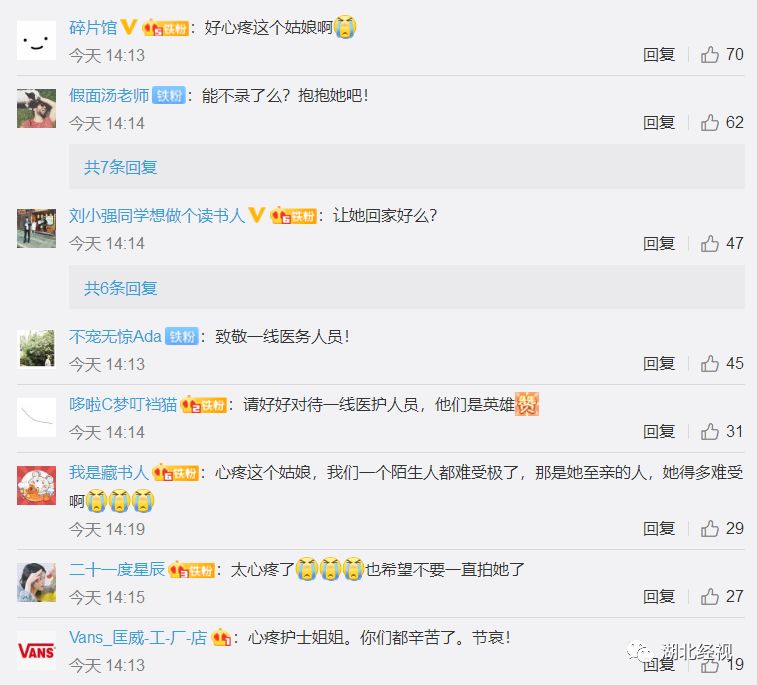Click the verified V badge beside 刘小强同学想做个读书人
Viewport: 757px width, 685px height.
pyautogui.click(x=256, y=215)
